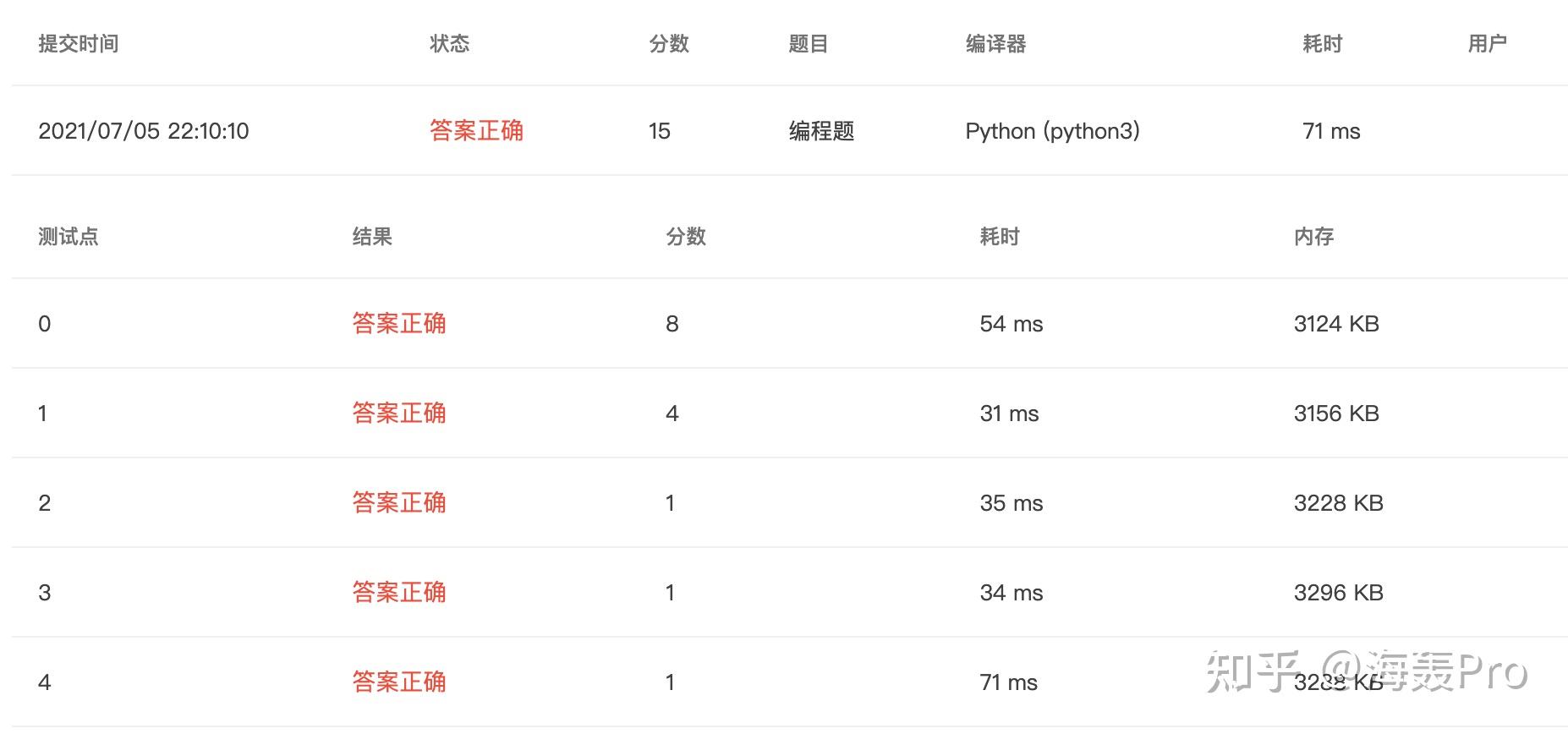Select the 题目 column header
Viewport: 1568px width, 734px height.
[x=808, y=44]
